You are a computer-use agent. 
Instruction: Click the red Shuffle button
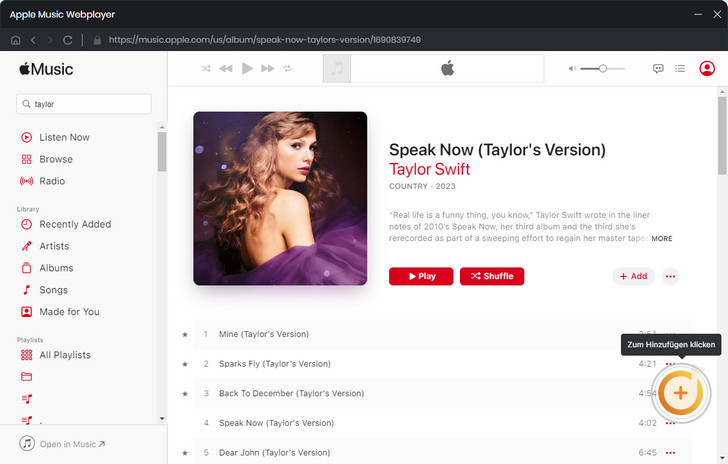[x=492, y=276]
